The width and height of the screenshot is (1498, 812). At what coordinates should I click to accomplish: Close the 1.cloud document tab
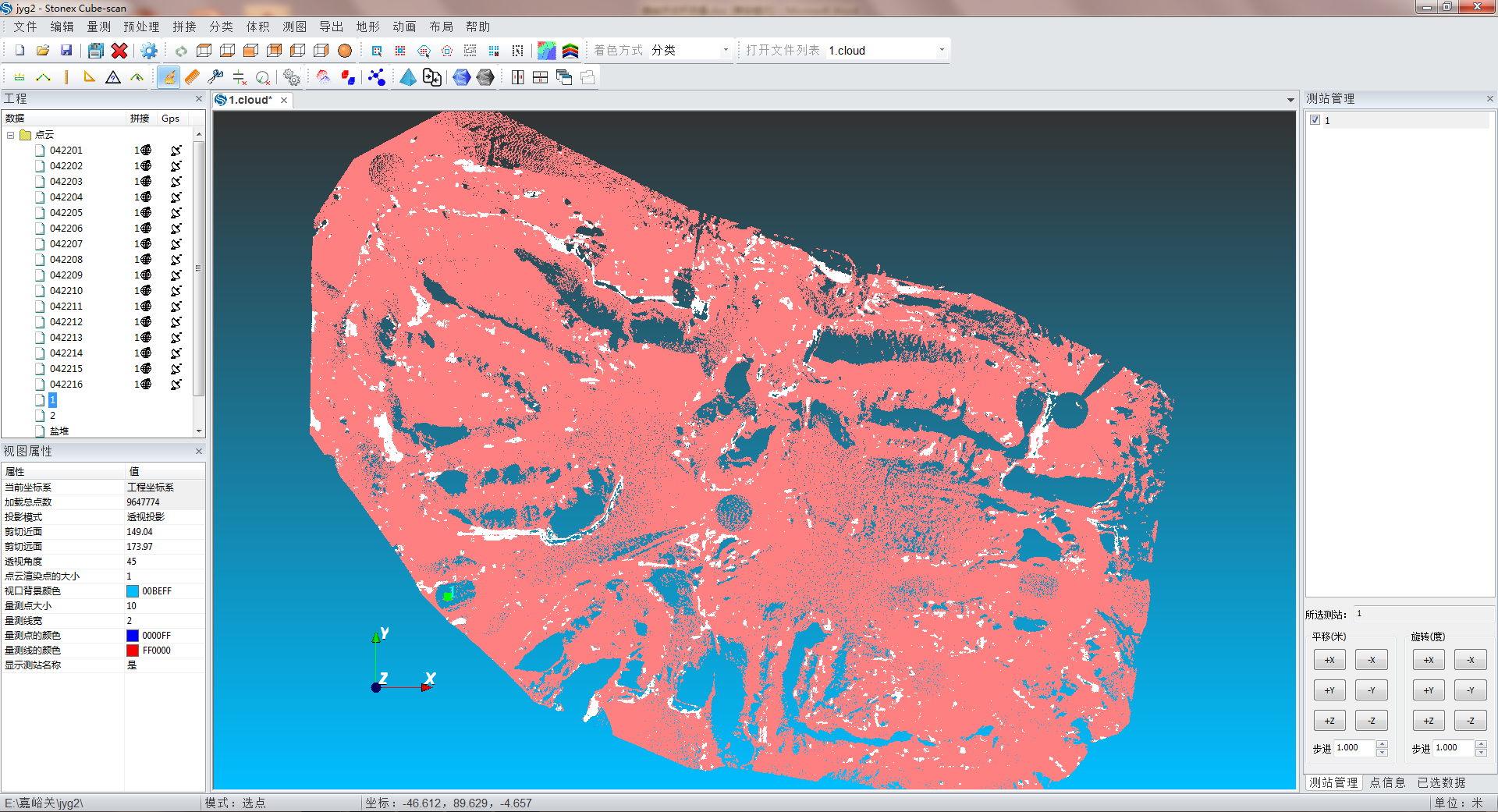tap(284, 100)
